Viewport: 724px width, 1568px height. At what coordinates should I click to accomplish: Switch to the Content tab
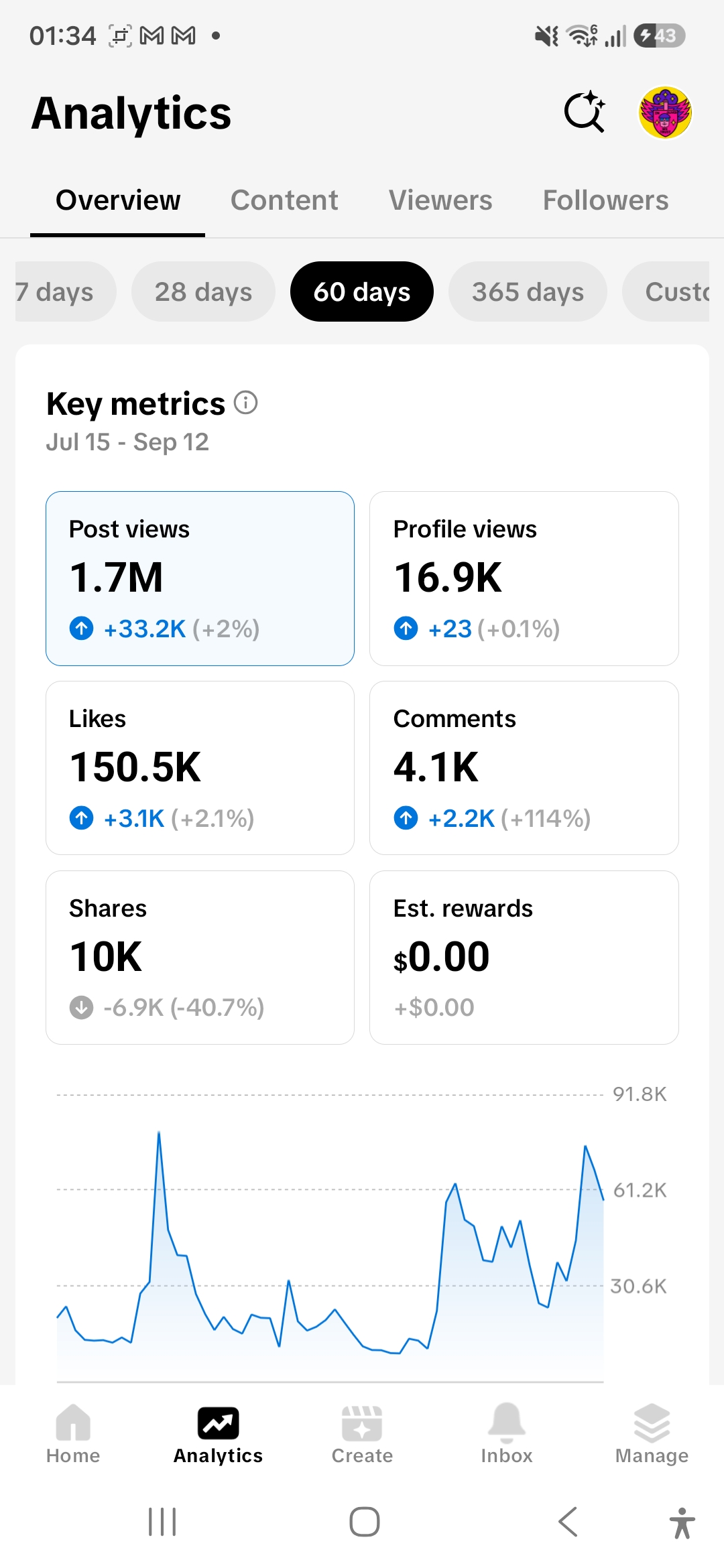[x=284, y=200]
